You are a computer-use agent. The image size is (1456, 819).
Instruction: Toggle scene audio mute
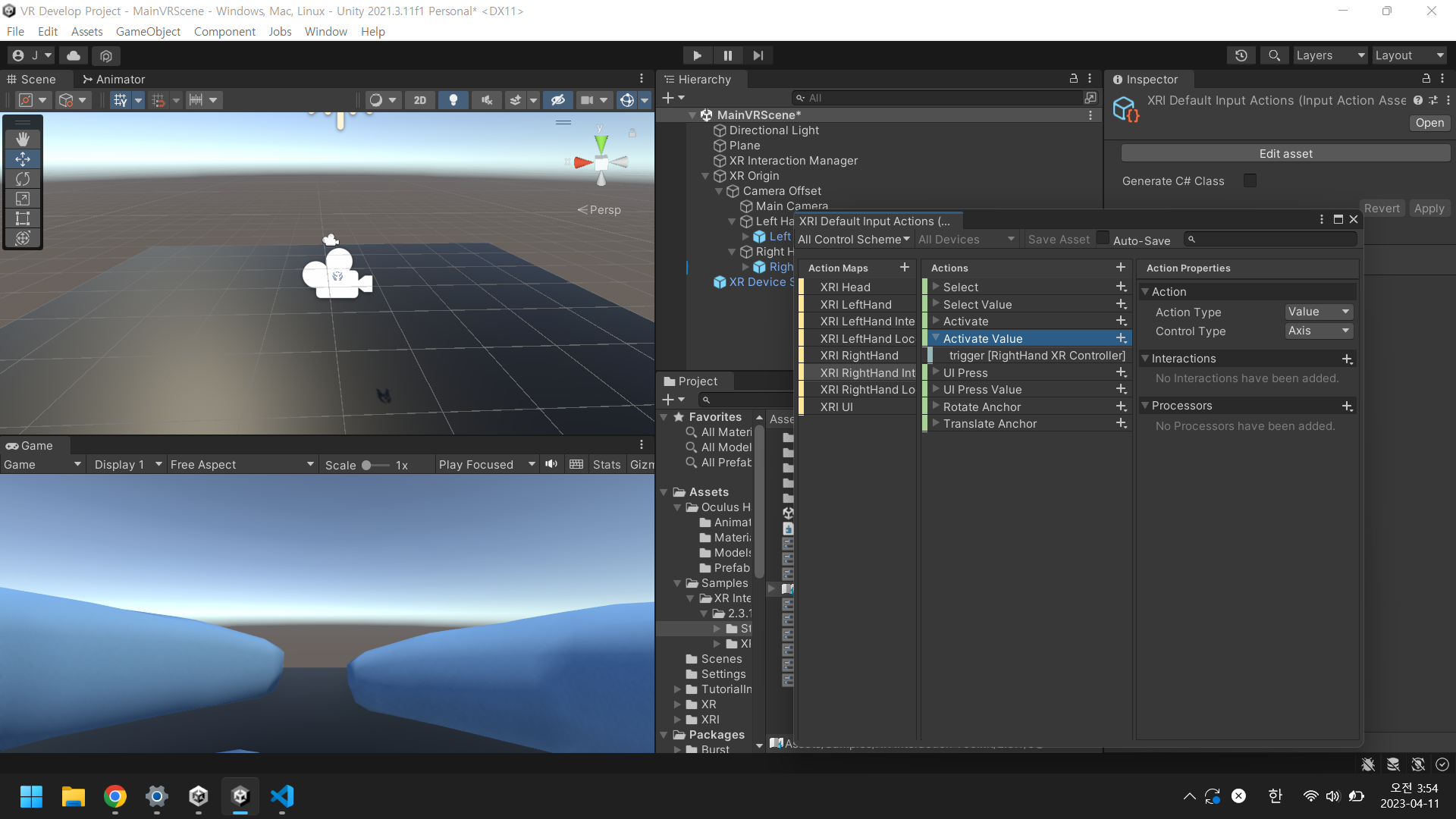click(x=487, y=100)
